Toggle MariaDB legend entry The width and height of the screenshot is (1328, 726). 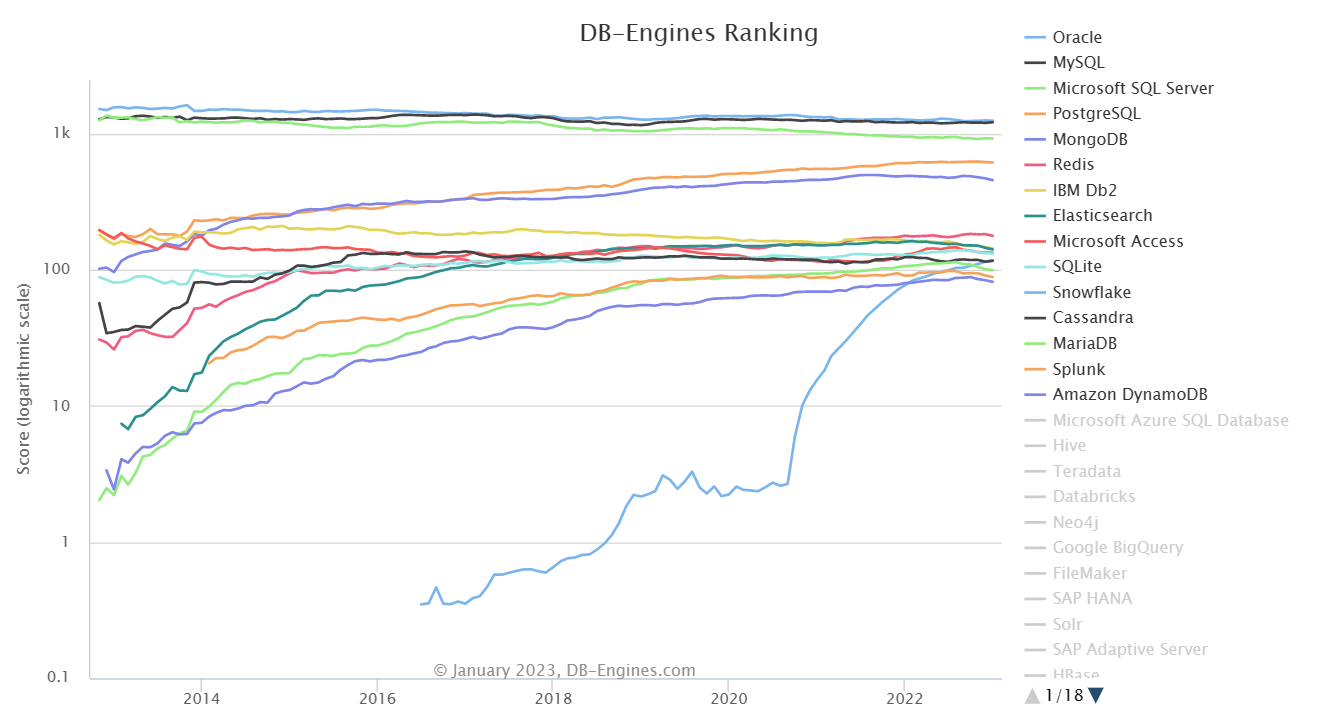click(x=1071, y=344)
